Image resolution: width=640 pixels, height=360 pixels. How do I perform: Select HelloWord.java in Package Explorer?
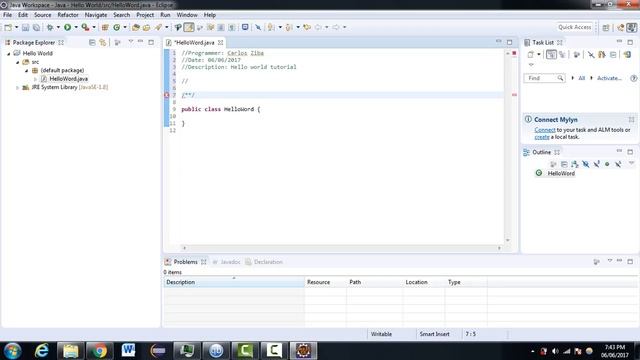pos(68,79)
